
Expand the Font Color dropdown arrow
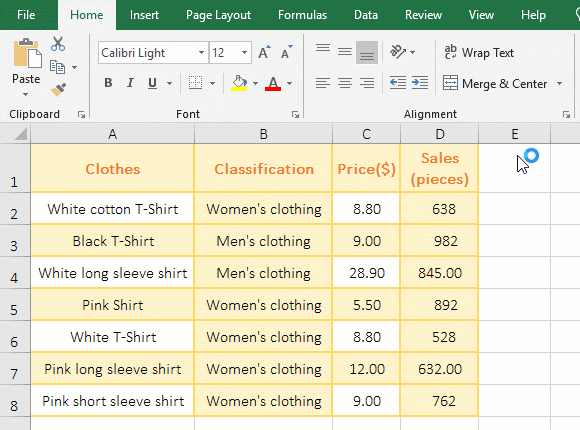click(289, 83)
